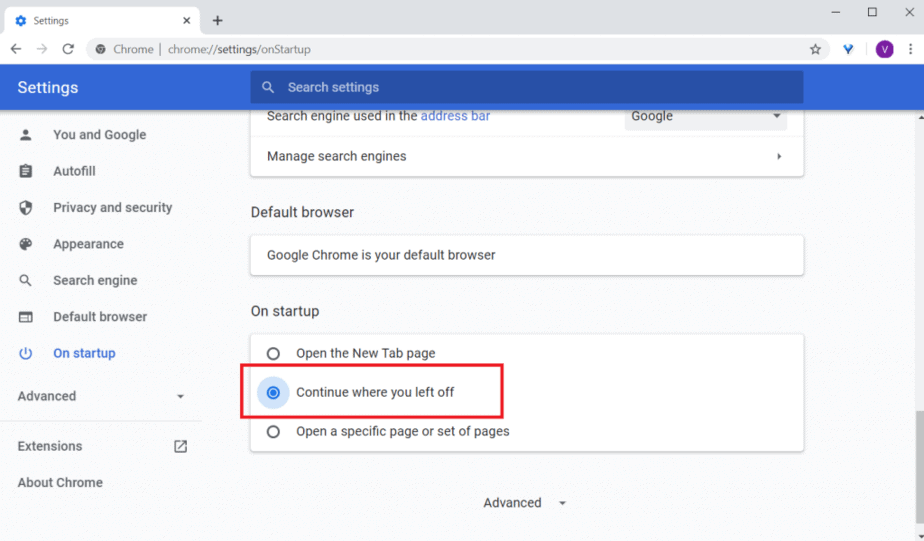This screenshot has height=541, width=924.
Task: Open You and Google settings section
Action: pos(100,135)
